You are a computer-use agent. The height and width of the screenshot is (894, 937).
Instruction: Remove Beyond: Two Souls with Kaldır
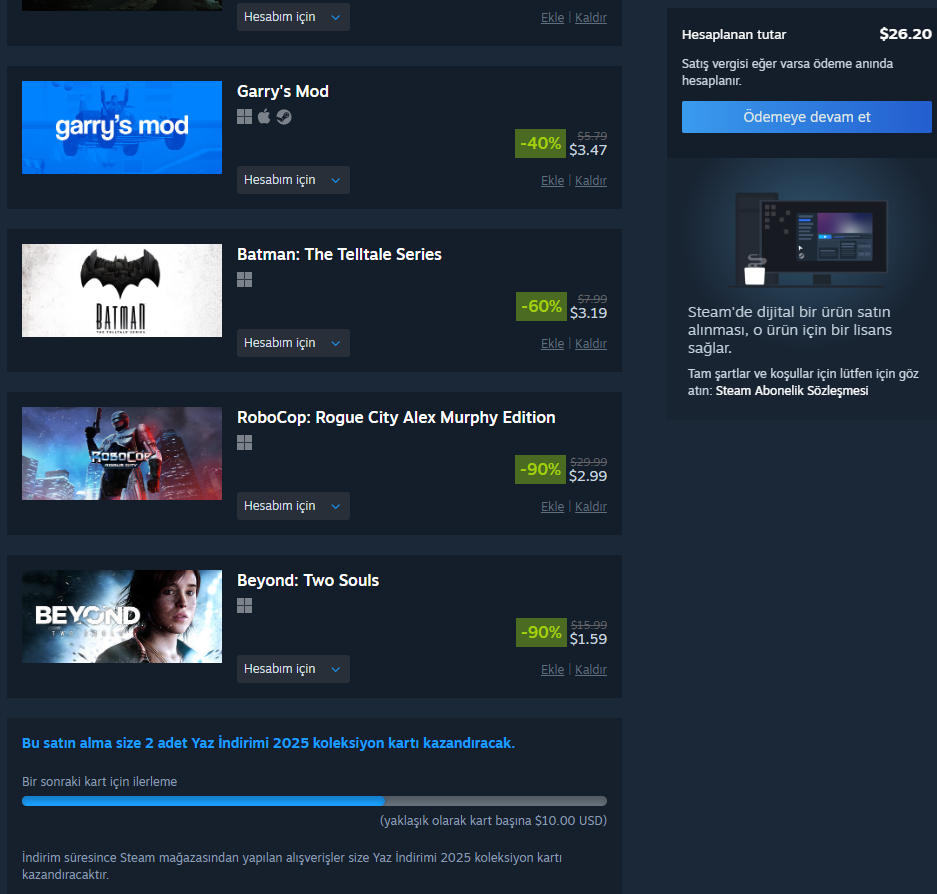(591, 669)
